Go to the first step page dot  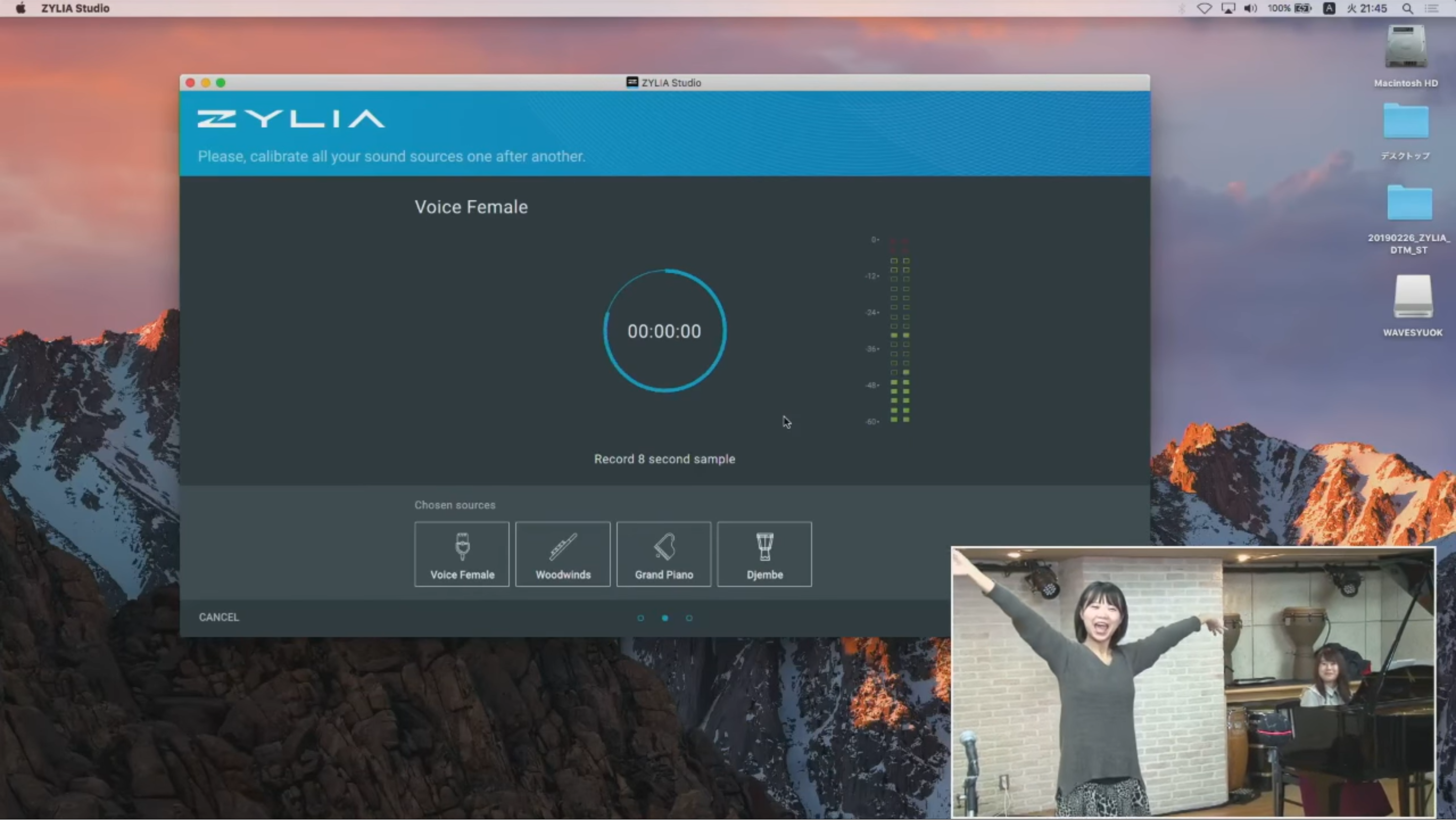(x=640, y=618)
